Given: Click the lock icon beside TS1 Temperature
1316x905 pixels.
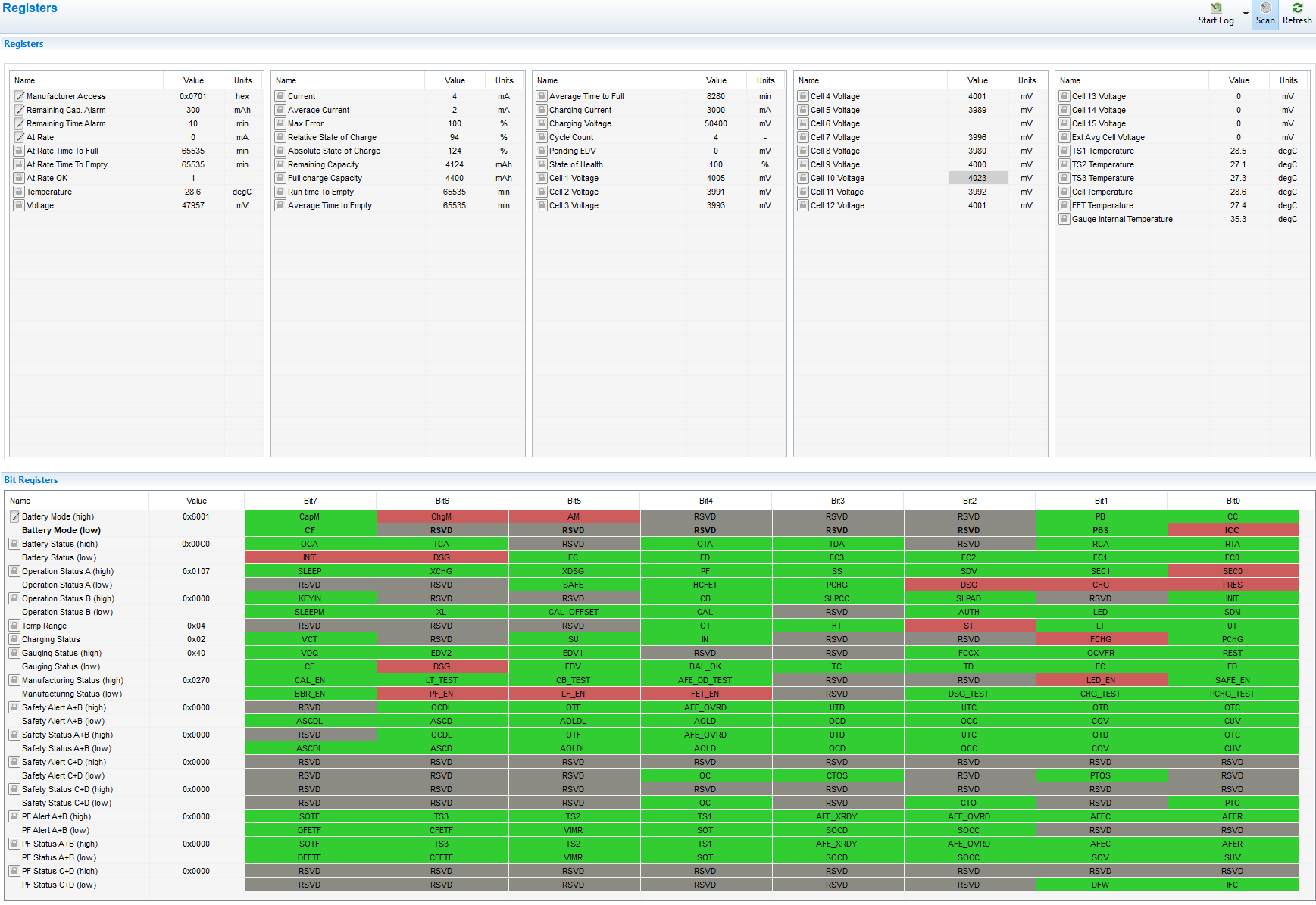Looking at the screenshot, I should [x=1064, y=151].
